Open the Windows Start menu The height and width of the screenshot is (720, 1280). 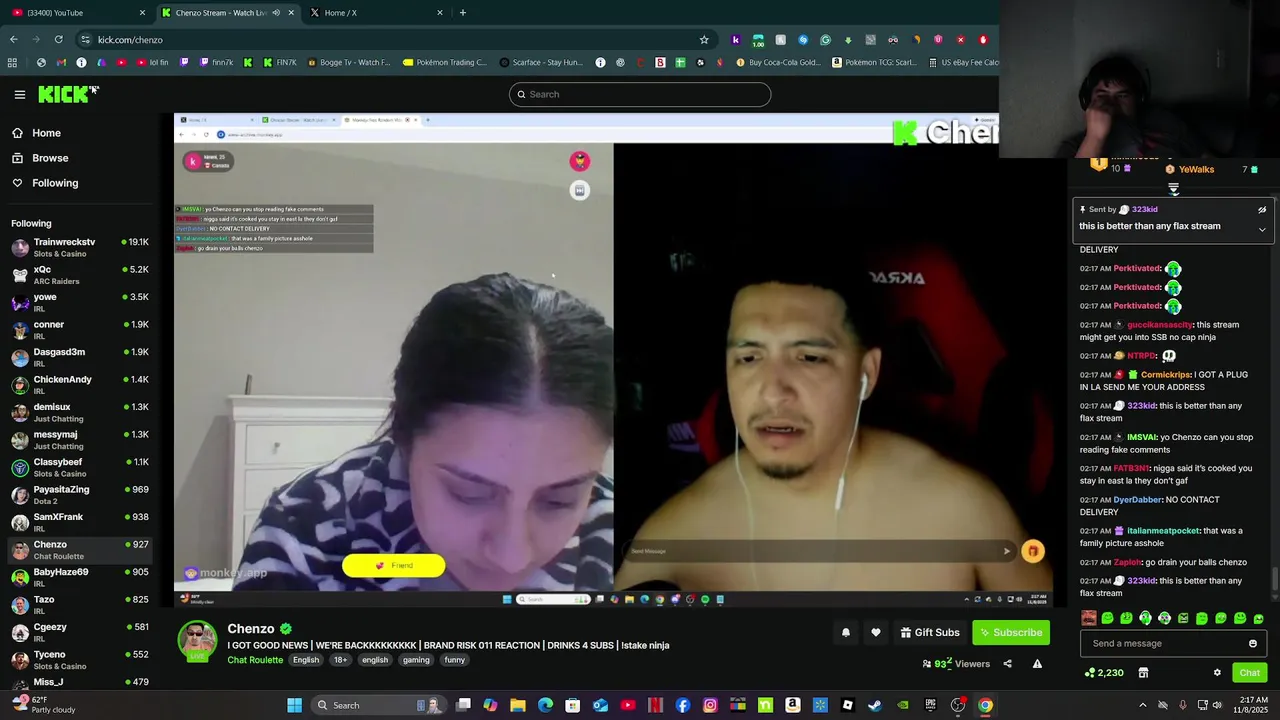click(294, 705)
